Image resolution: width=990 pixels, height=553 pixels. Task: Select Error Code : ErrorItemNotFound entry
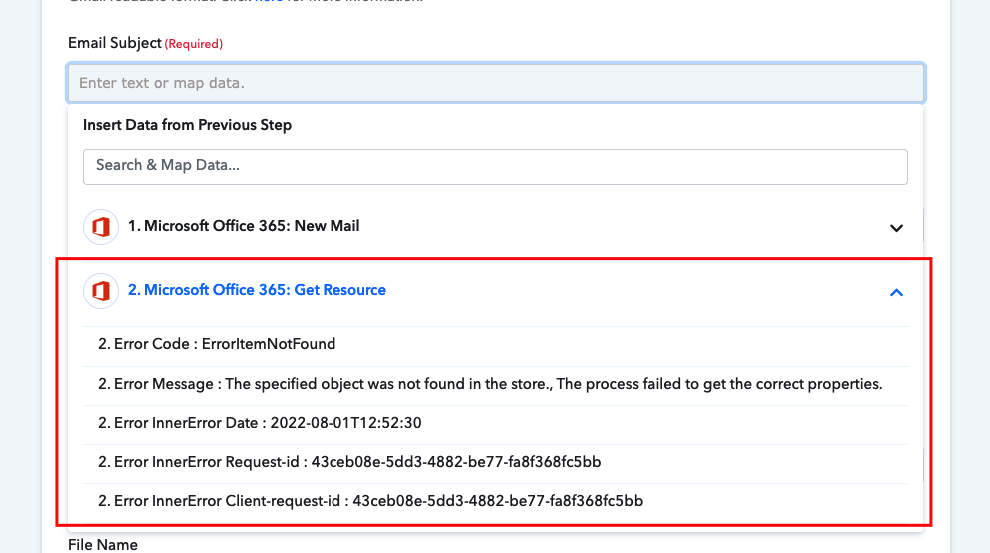pyautogui.click(x=495, y=344)
